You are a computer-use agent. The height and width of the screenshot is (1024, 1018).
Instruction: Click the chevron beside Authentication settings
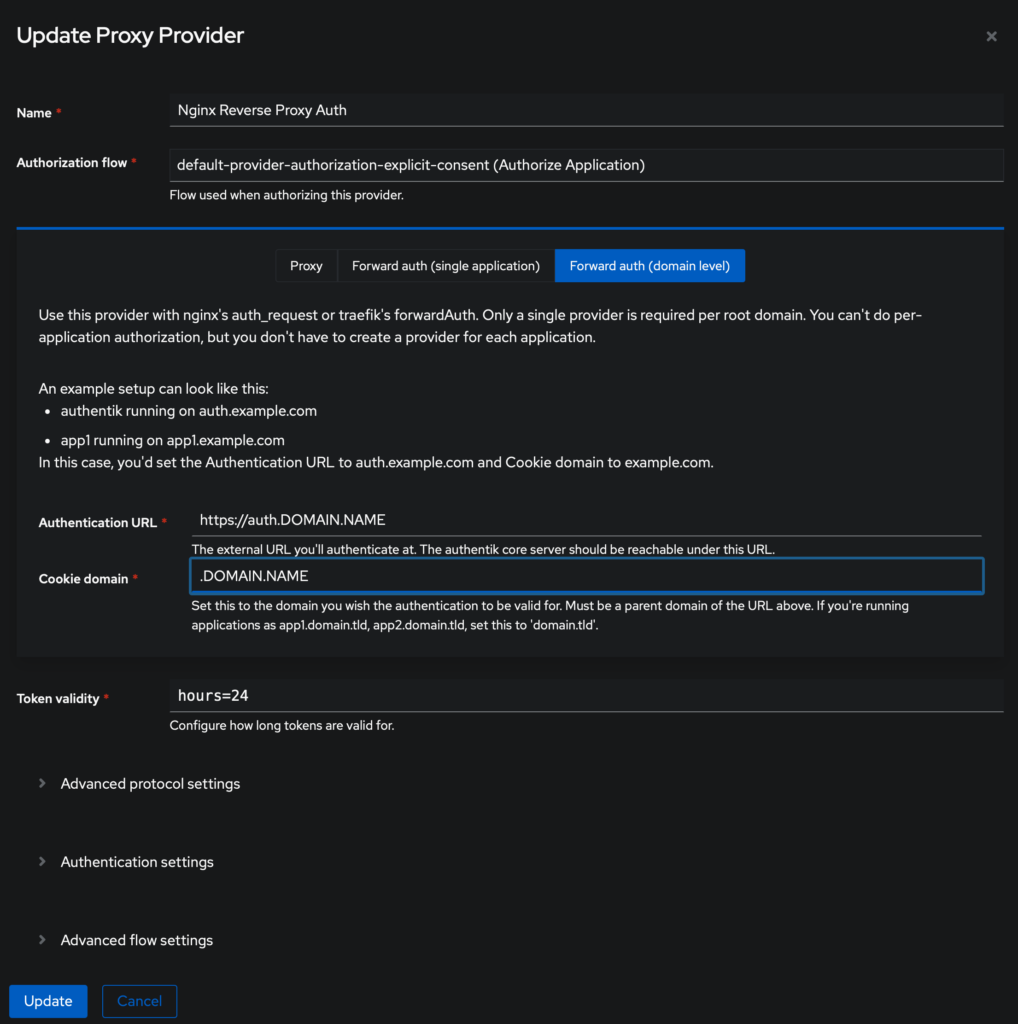(42, 861)
